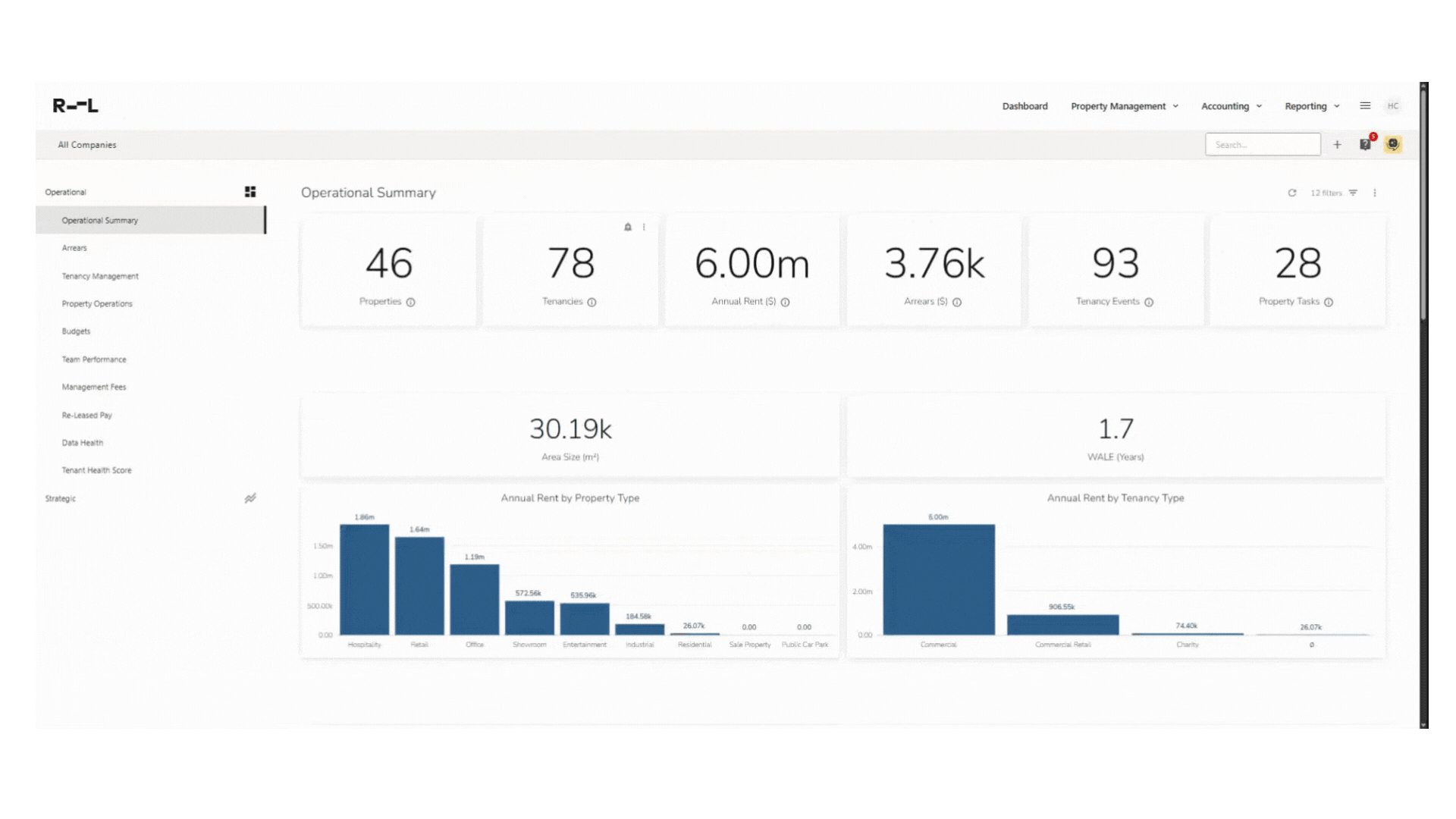Open the Dashboard menu item

[x=1025, y=106]
